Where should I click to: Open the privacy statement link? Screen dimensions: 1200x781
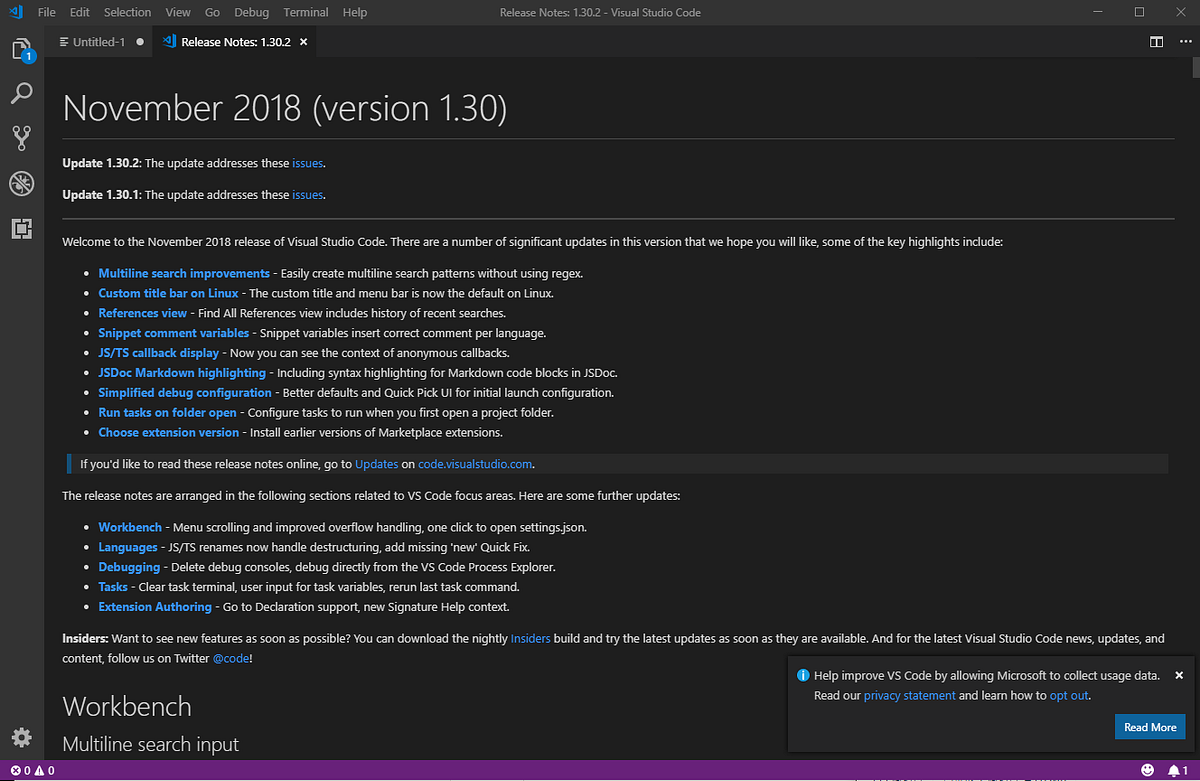pyautogui.click(x=909, y=696)
